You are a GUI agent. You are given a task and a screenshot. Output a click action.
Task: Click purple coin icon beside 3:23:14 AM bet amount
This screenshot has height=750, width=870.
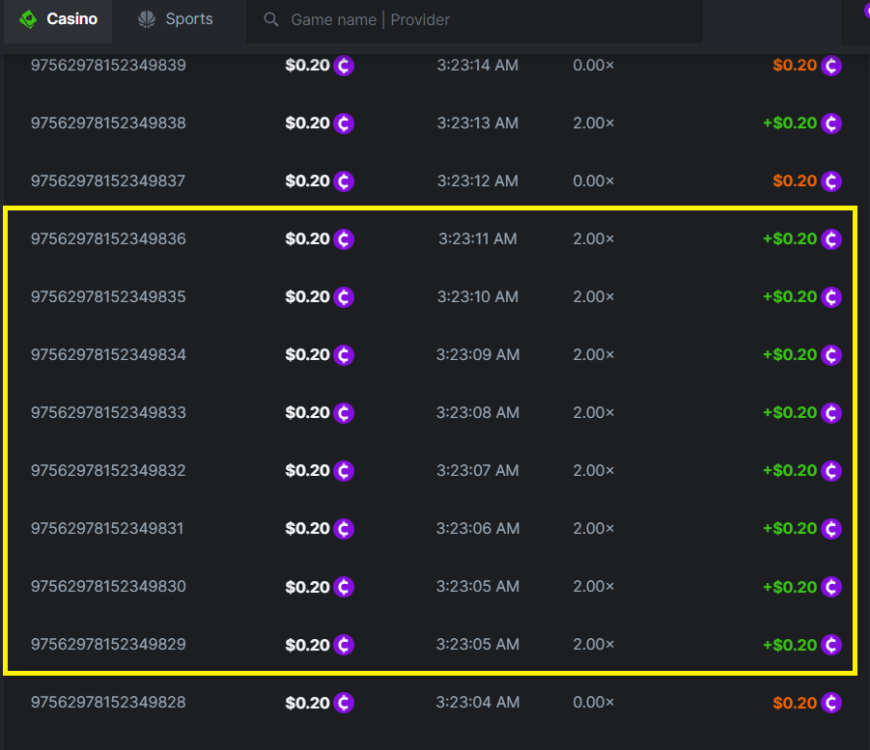tap(344, 66)
